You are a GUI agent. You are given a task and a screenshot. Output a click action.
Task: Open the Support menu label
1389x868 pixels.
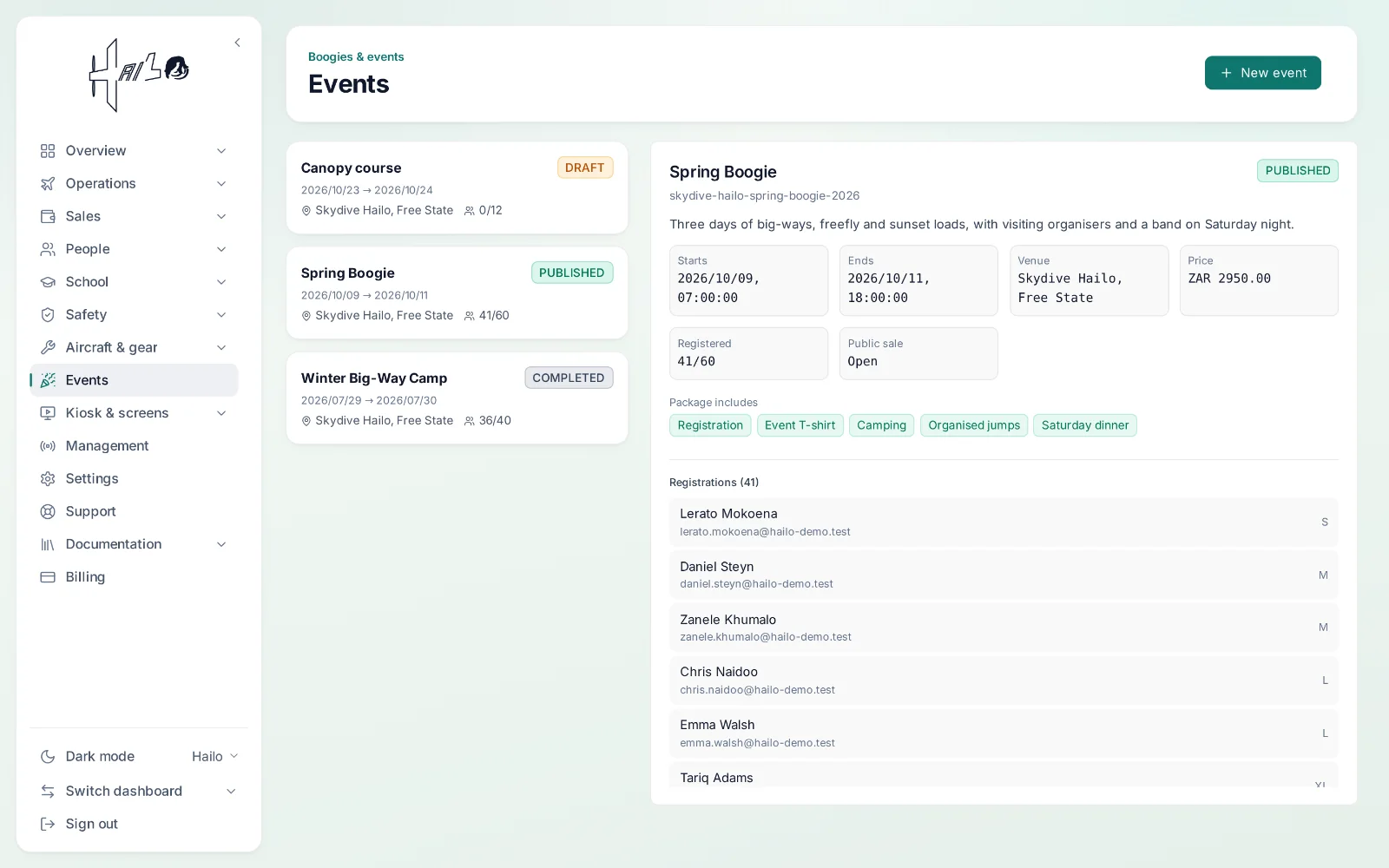pyautogui.click(x=90, y=512)
